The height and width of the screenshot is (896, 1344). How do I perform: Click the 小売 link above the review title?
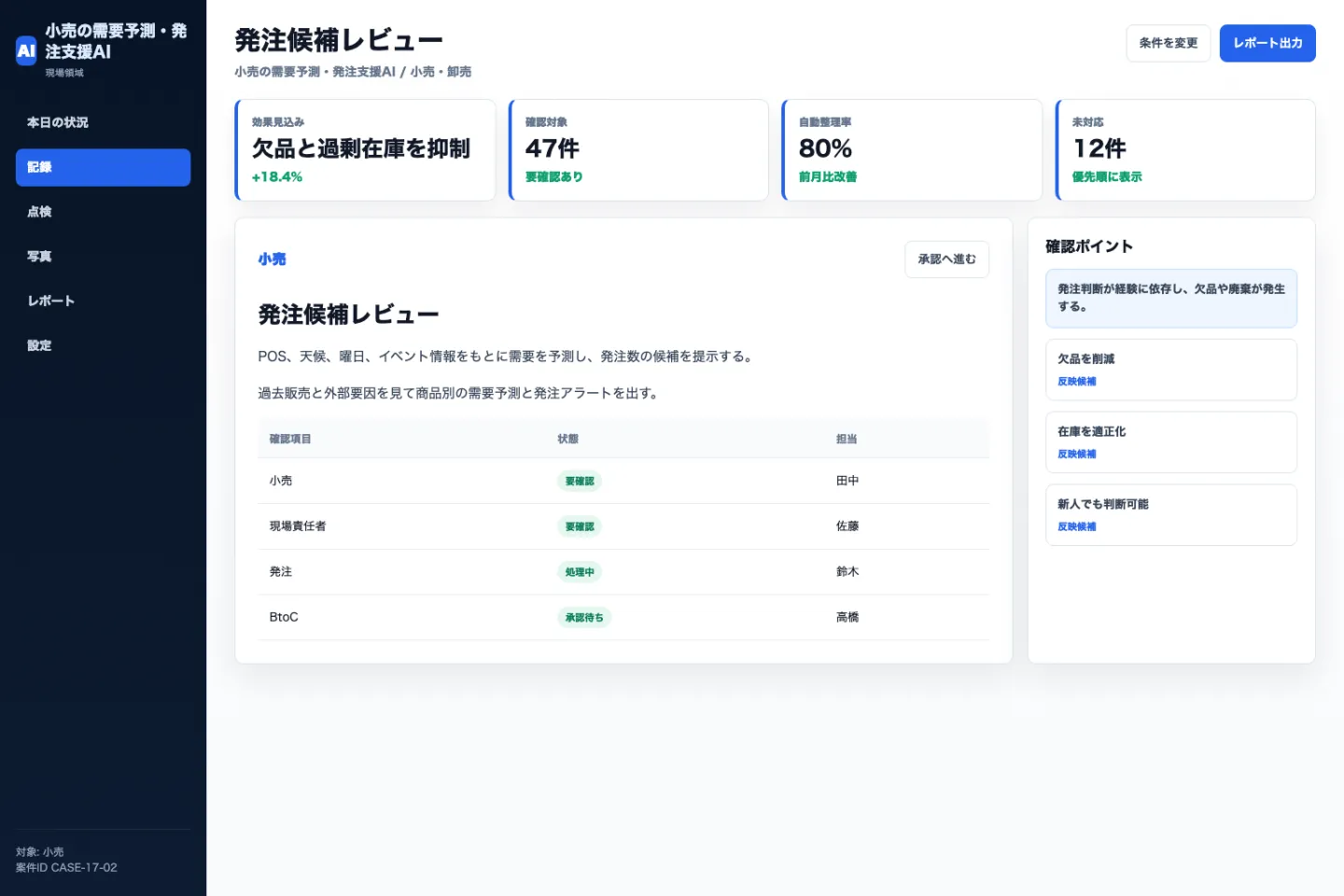pyautogui.click(x=272, y=259)
